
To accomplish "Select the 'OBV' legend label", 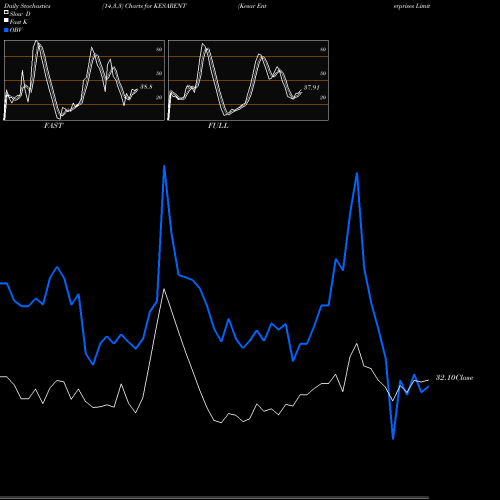I will point(16,30).
